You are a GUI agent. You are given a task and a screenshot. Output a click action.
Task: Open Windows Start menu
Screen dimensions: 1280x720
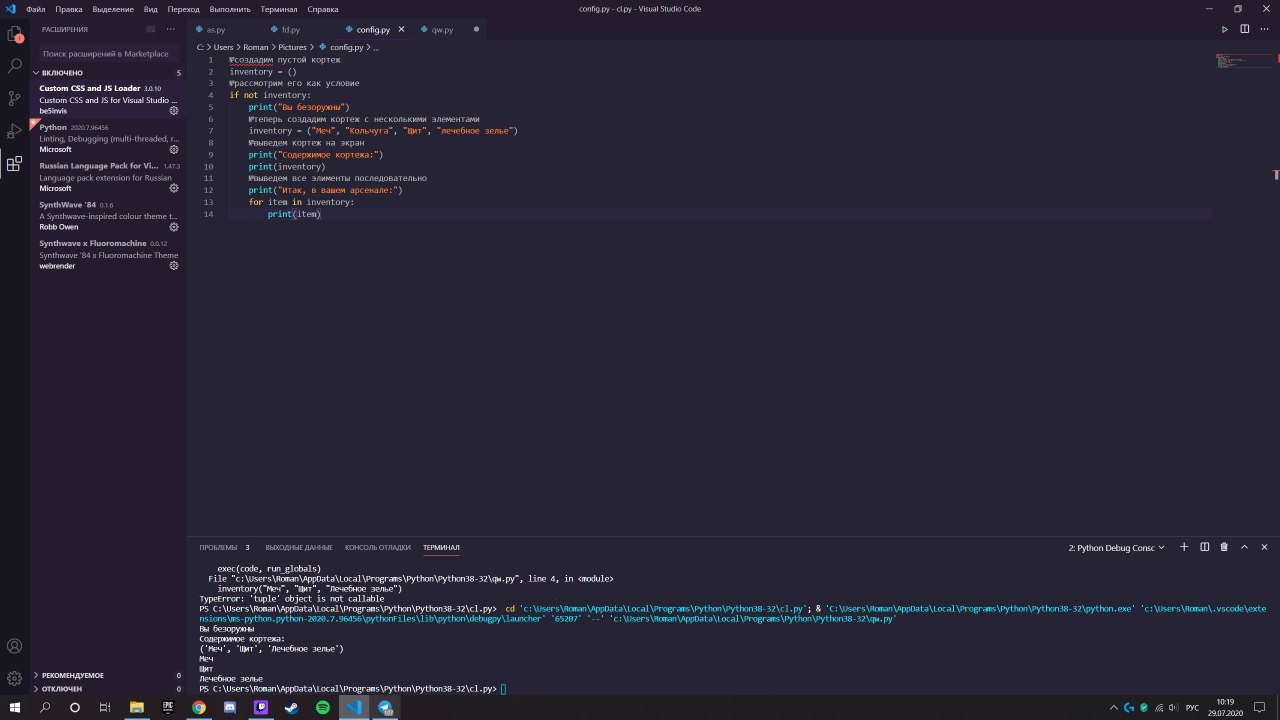pyautogui.click(x=14, y=707)
